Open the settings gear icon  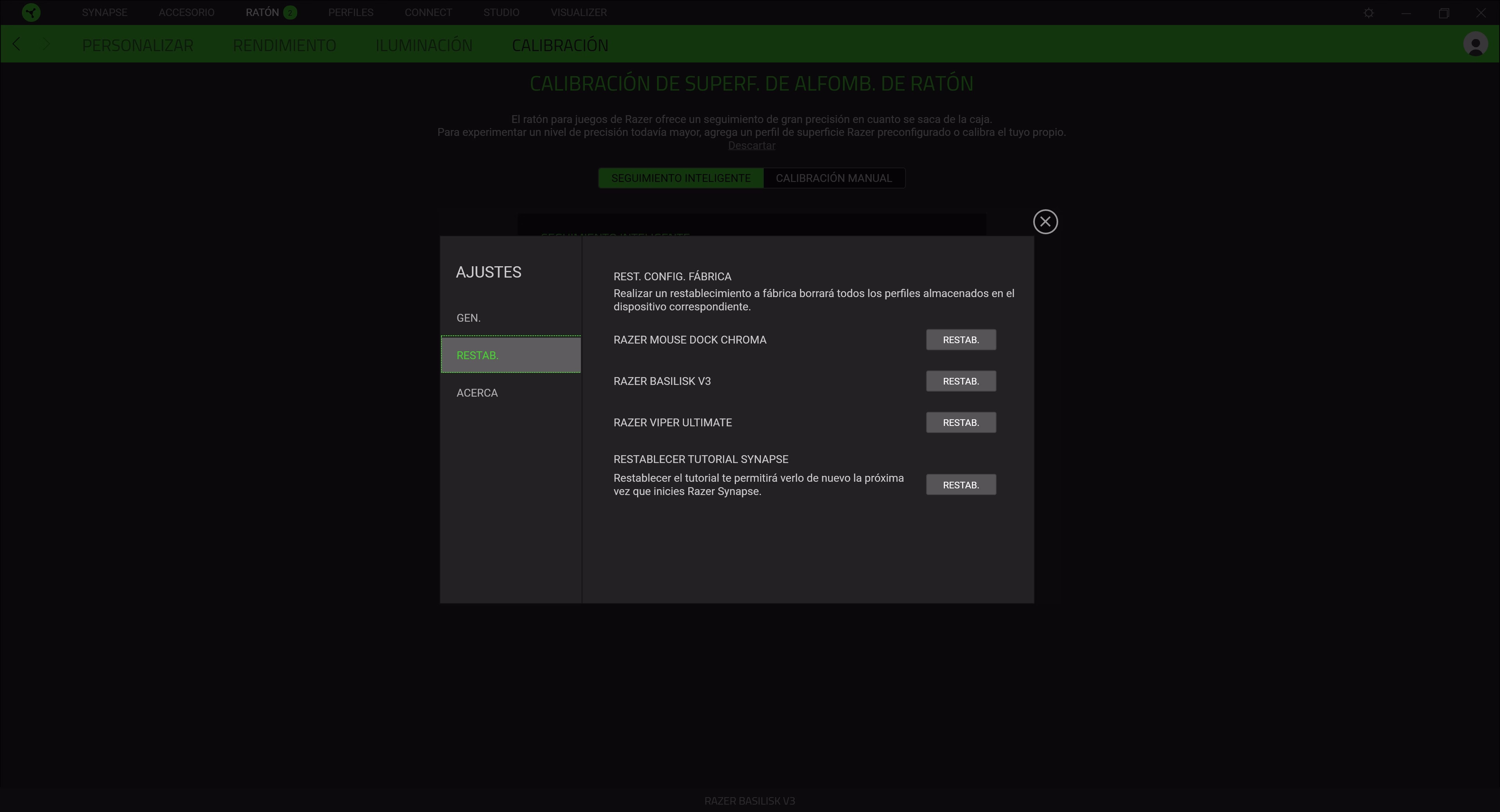click(1369, 13)
